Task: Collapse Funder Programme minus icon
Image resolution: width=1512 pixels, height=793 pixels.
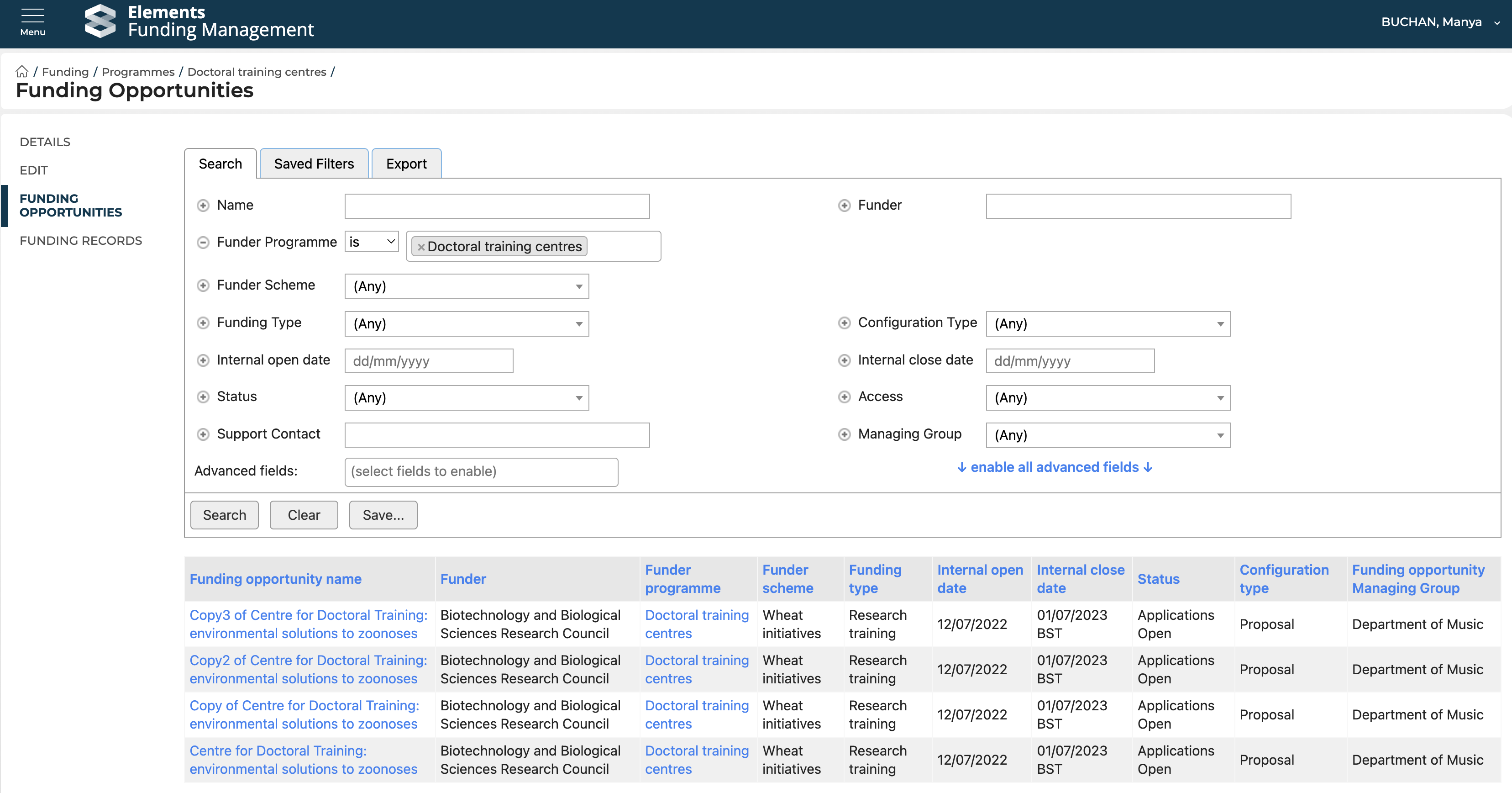Action: 203,243
